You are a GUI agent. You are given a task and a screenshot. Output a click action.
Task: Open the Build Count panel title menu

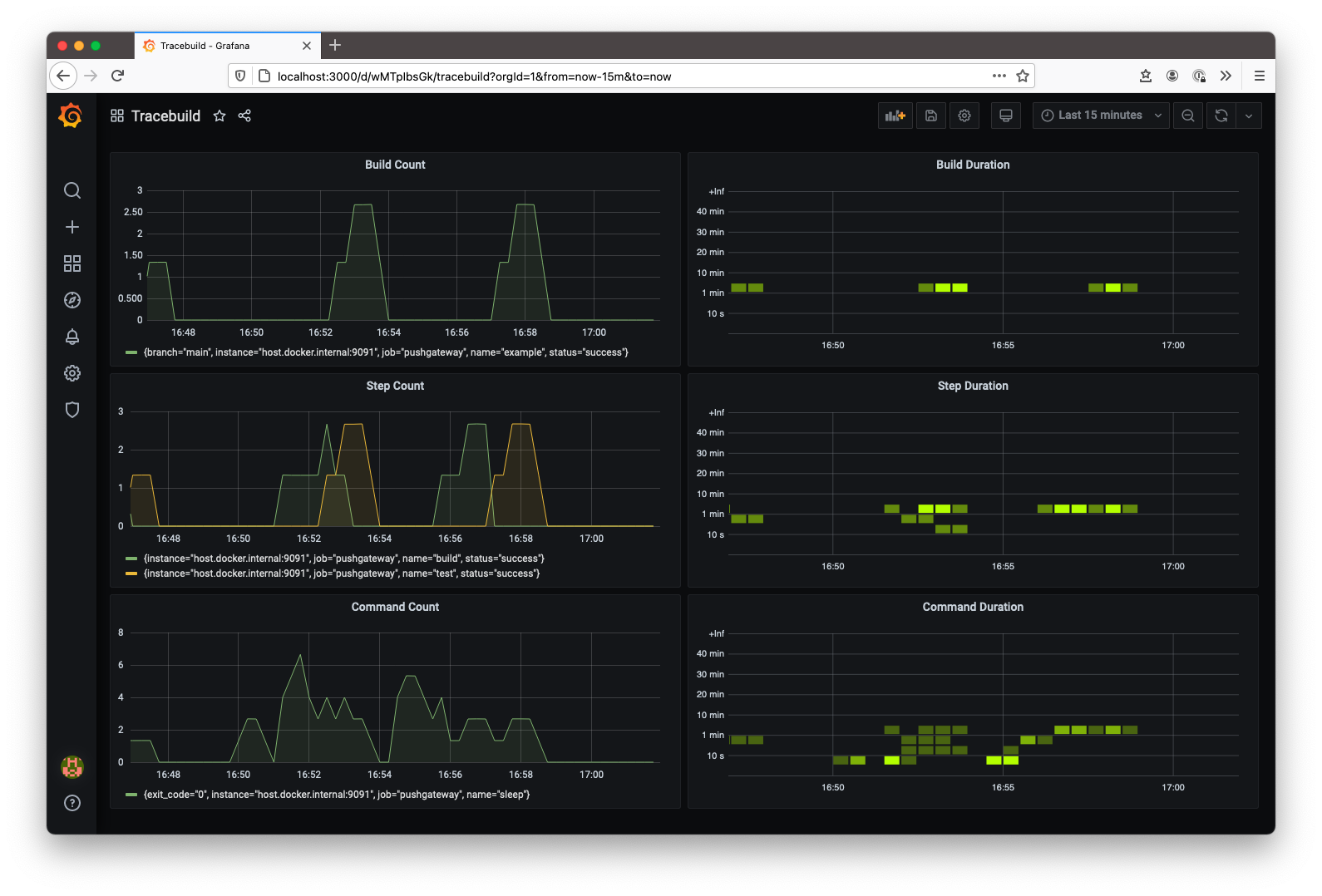395,165
